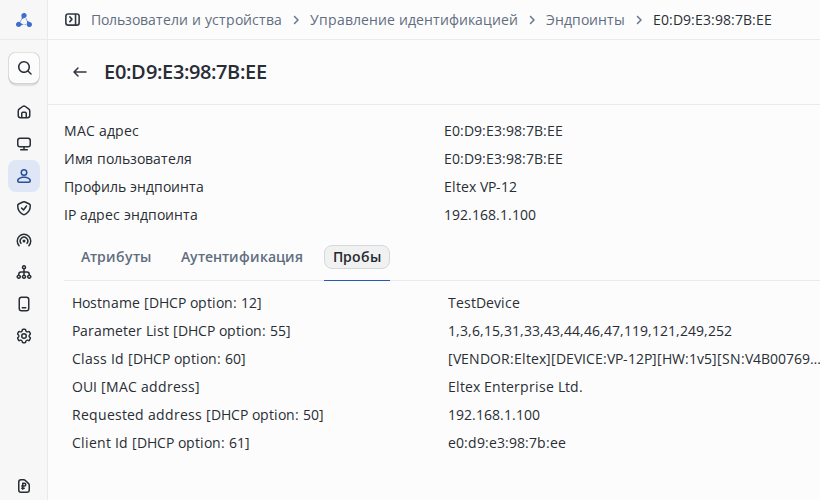Click the Управление идентификацией breadcrumb
820x500 pixels.
coord(414,20)
